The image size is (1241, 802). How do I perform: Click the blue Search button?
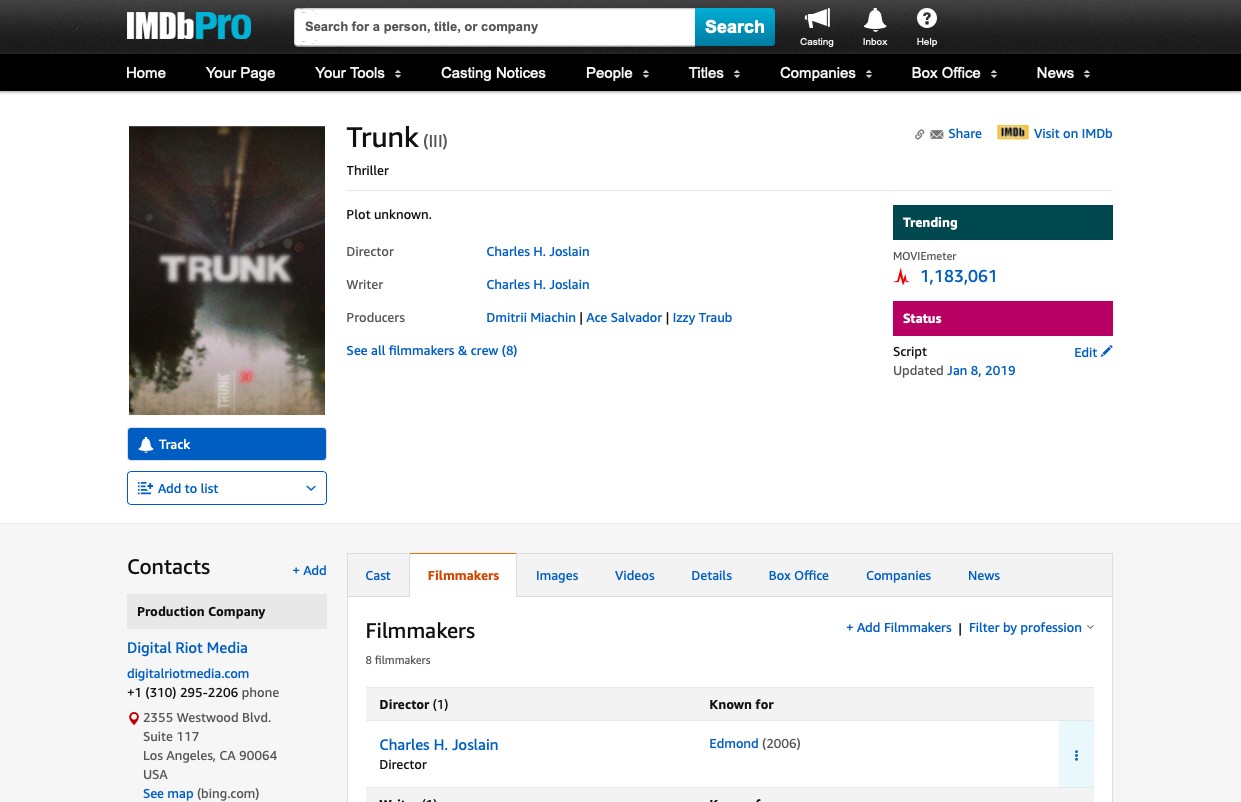(x=735, y=27)
